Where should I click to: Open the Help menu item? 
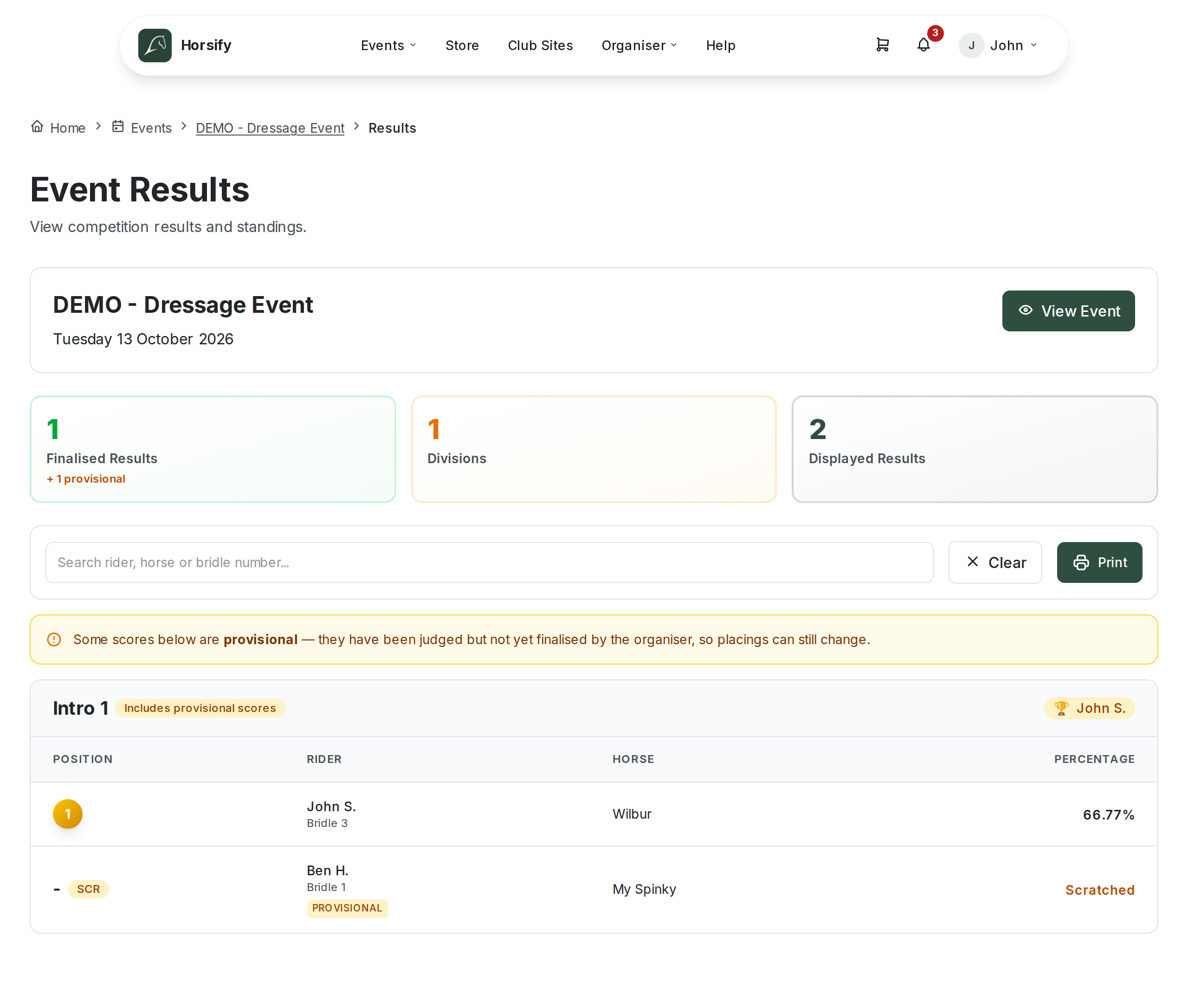pos(721,45)
